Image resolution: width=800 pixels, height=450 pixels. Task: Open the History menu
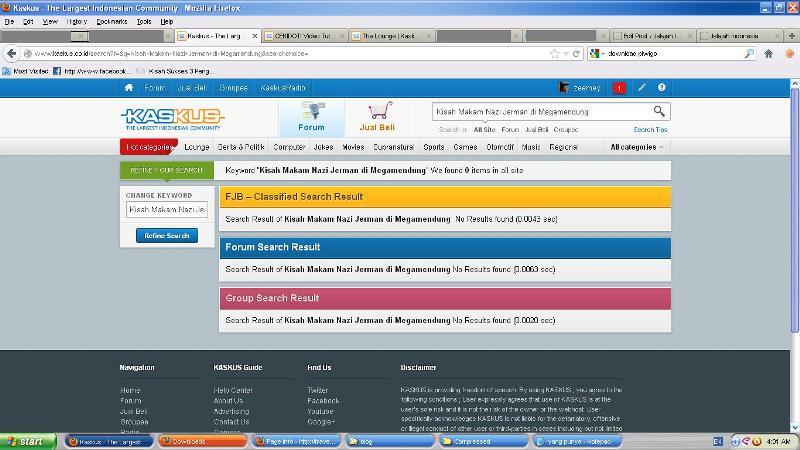[x=77, y=21]
